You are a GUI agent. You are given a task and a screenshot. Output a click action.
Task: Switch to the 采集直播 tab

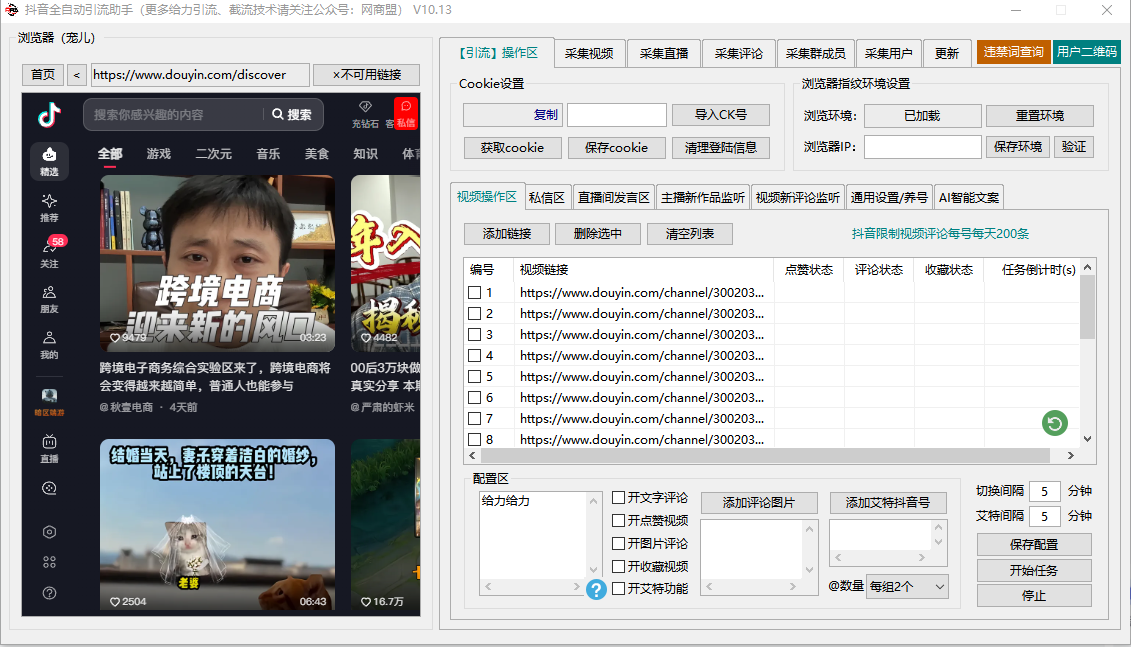click(664, 53)
